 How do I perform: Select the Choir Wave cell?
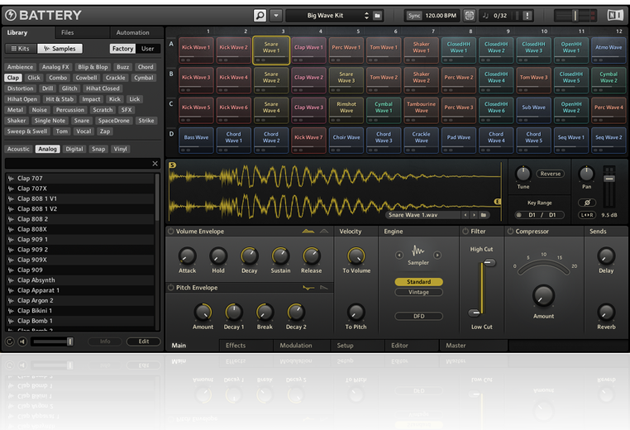click(x=346, y=140)
